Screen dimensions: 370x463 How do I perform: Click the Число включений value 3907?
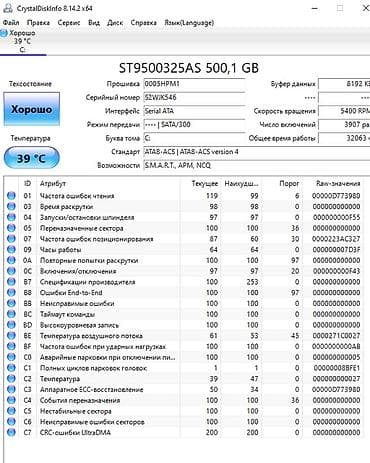344,125
